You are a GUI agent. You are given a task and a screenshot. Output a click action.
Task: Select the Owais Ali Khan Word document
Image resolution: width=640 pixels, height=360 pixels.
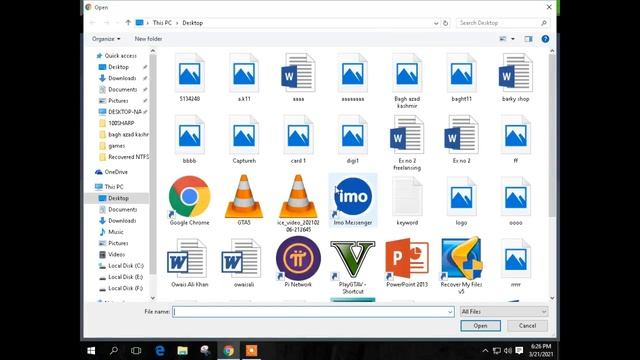189,263
